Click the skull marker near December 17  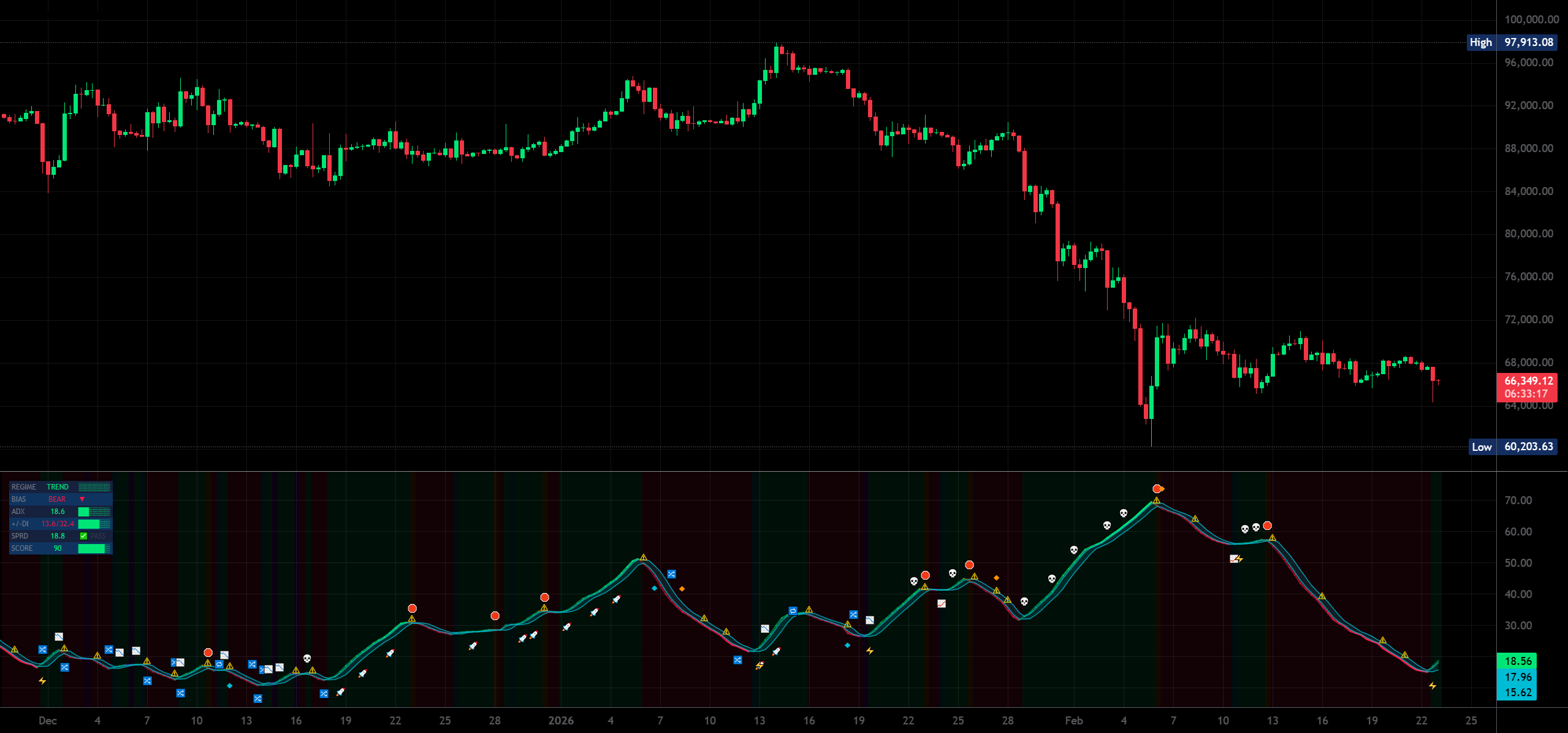click(308, 658)
